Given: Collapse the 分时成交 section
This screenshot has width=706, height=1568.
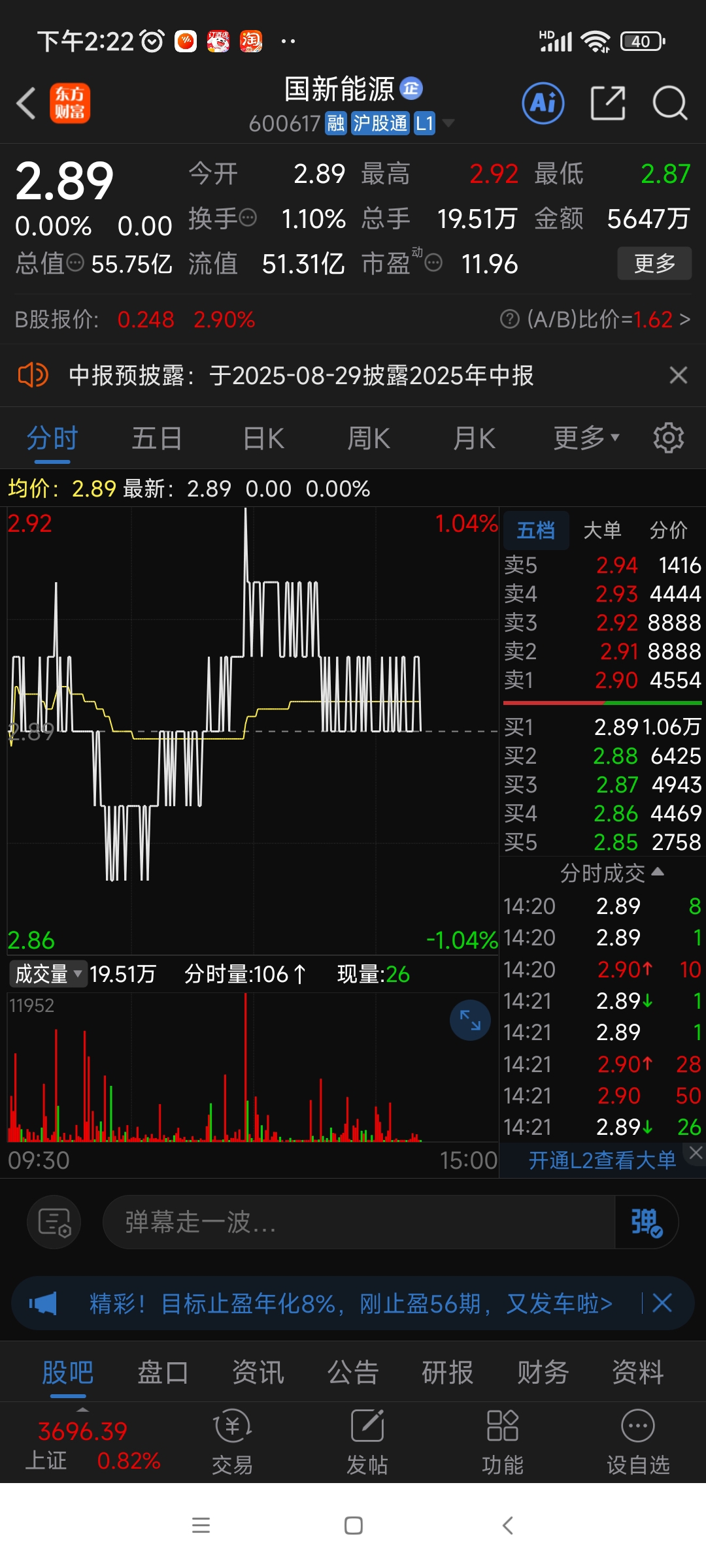Looking at the screenshot, I should 612,873.
